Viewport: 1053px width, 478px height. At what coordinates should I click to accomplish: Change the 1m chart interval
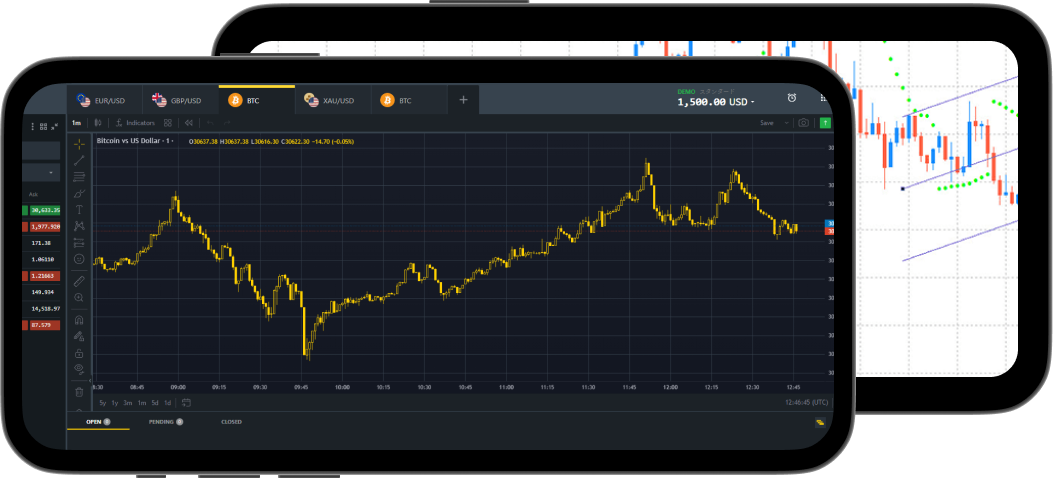77,123
